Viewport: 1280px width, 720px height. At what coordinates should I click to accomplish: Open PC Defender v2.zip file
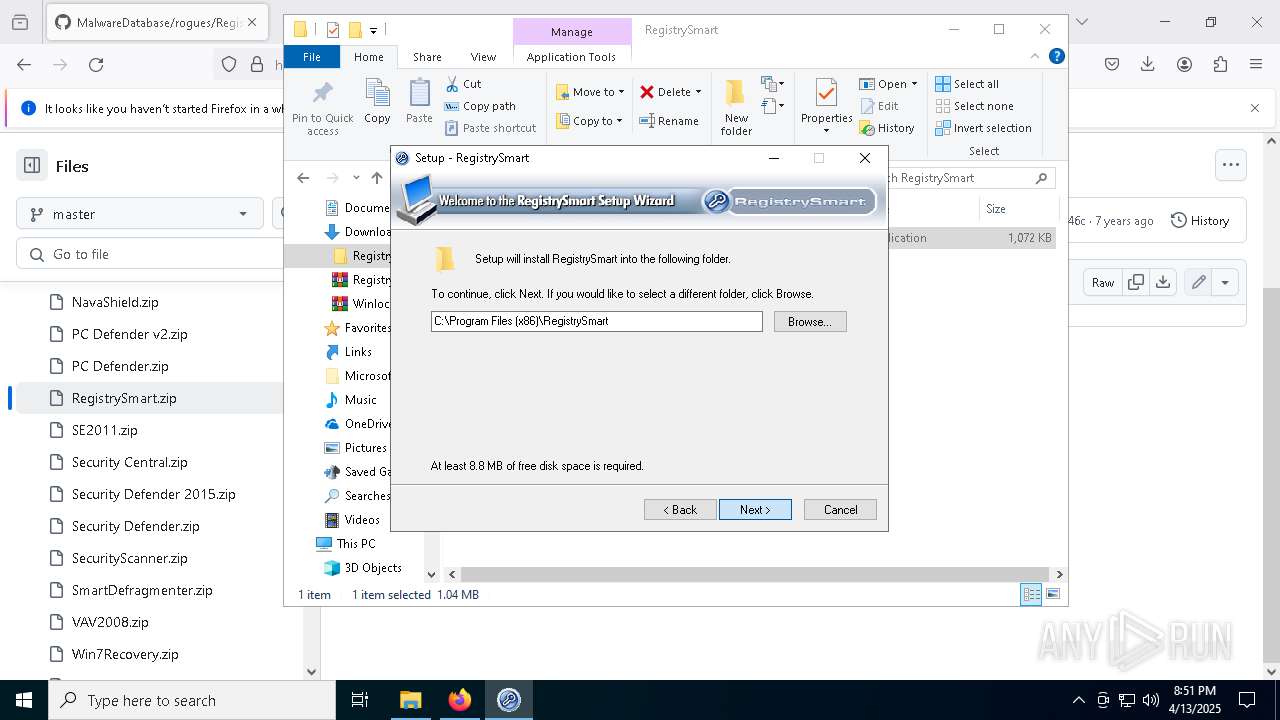[x=130, y=334]
